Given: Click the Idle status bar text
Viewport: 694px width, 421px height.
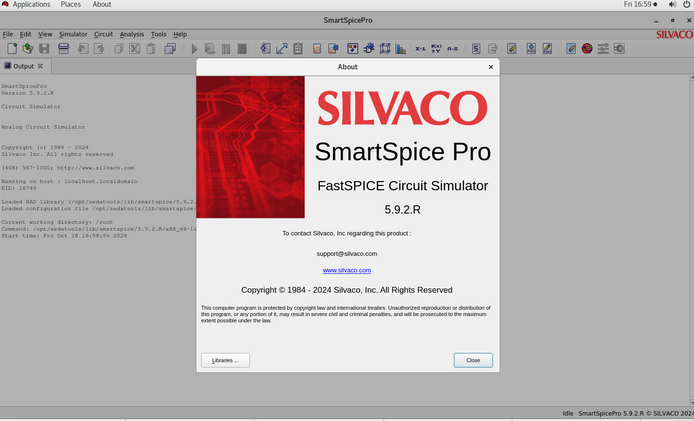Looking at the screenshot, I should click(x=568, y=413).
